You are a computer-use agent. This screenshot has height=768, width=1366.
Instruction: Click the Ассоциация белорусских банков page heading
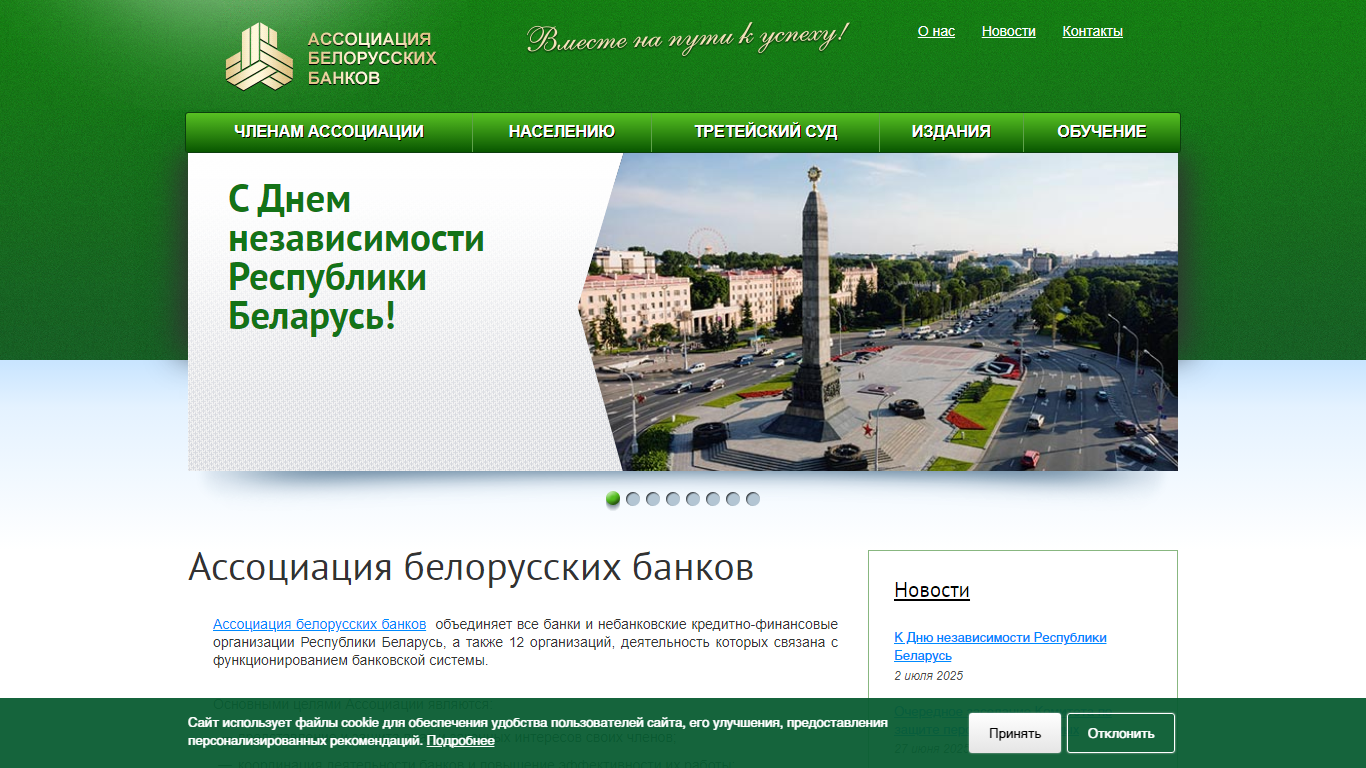(x=471, y=567)
